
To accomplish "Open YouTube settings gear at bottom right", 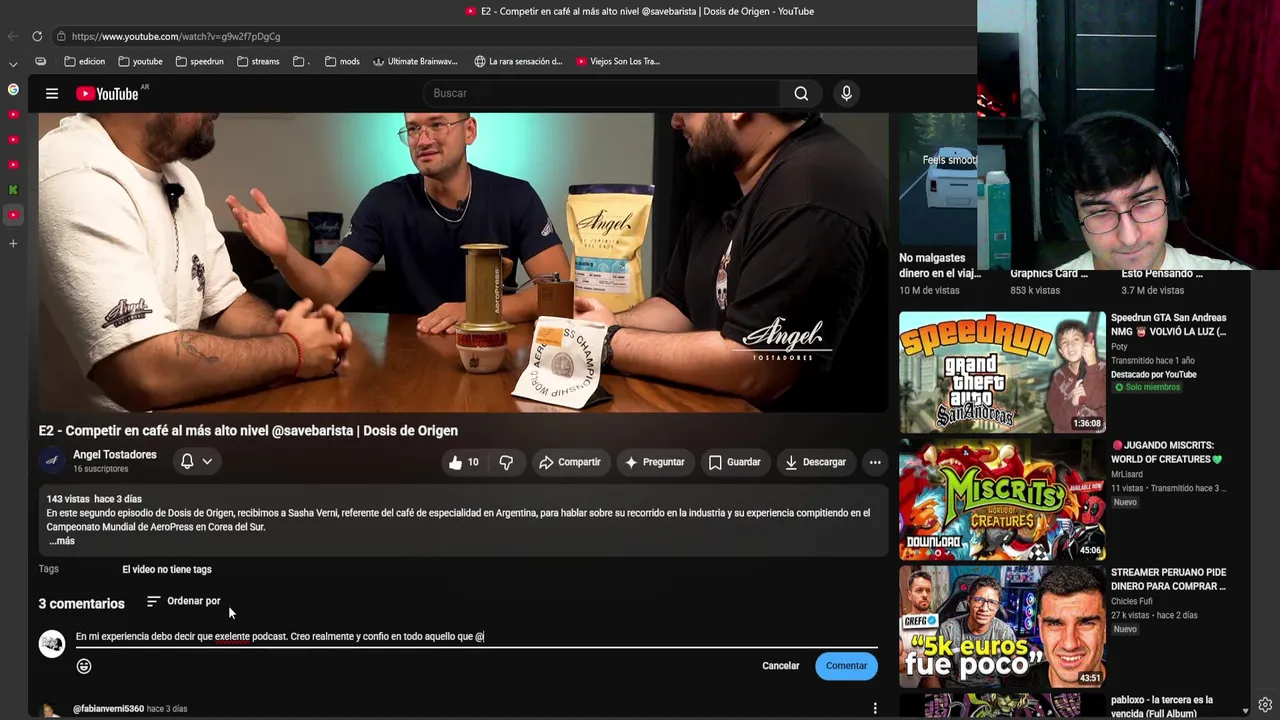I will pos(1265,705).
